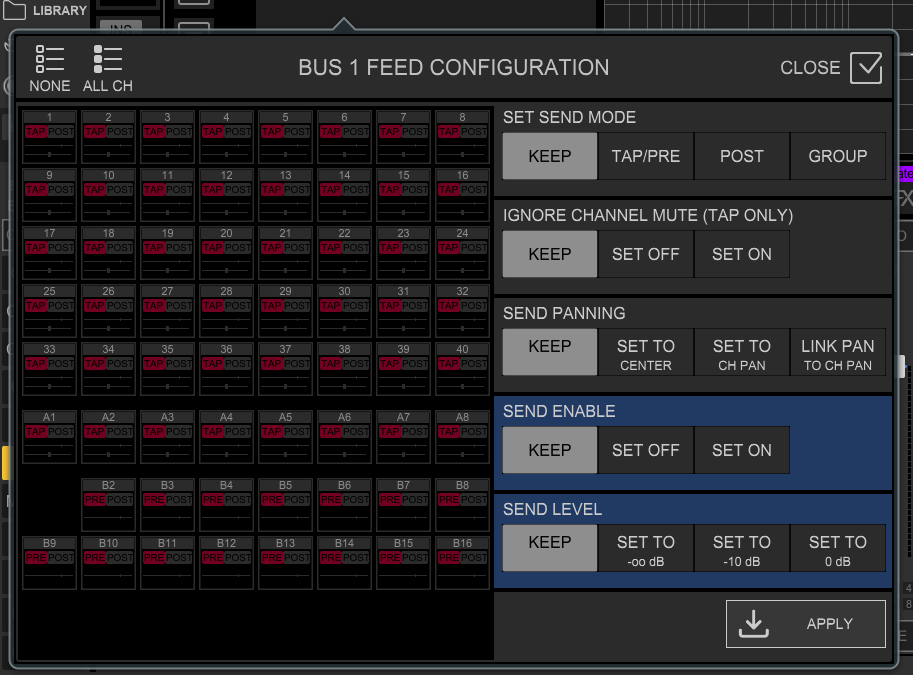
Task: Set send mode to POST
Action: 742,156
